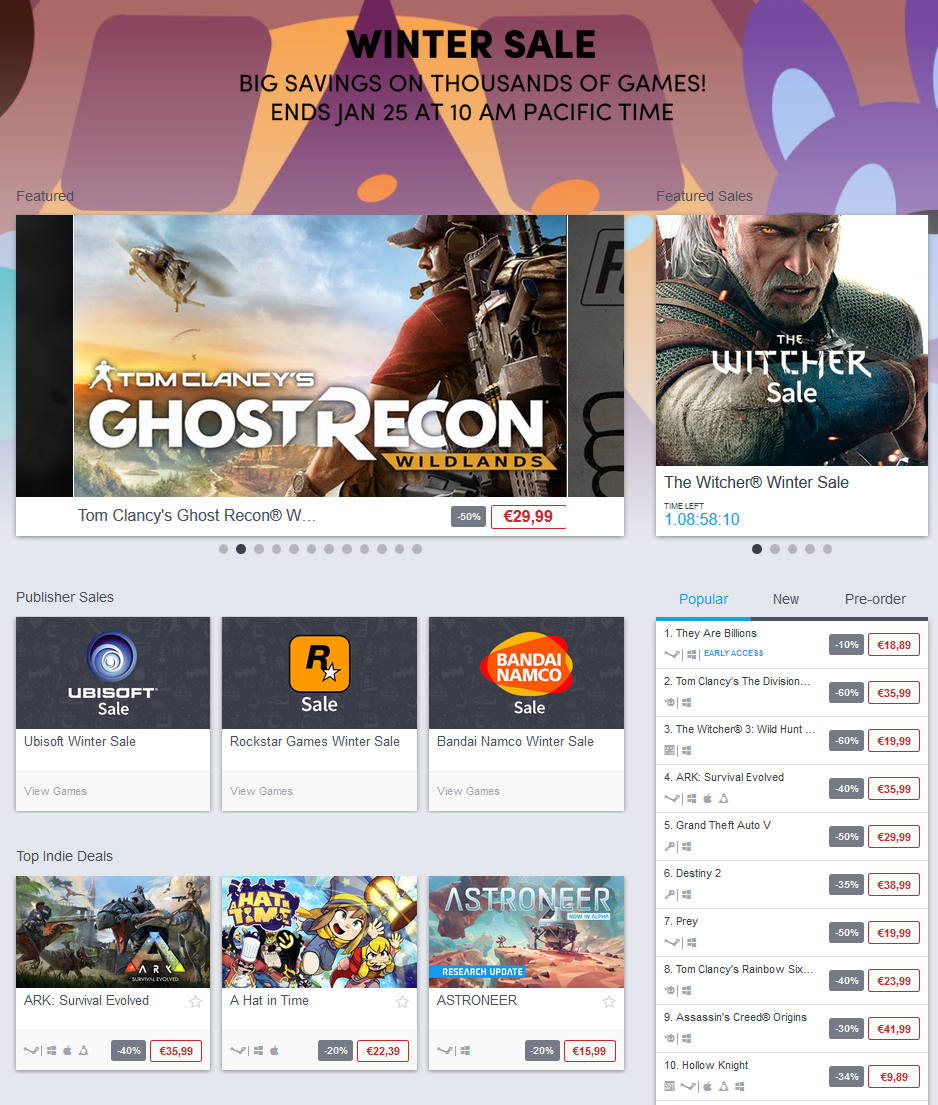This screenshot has width=938, height=1105.
Task: Click the 1.08:58:10 time left countdown
Action: (702, 519)
